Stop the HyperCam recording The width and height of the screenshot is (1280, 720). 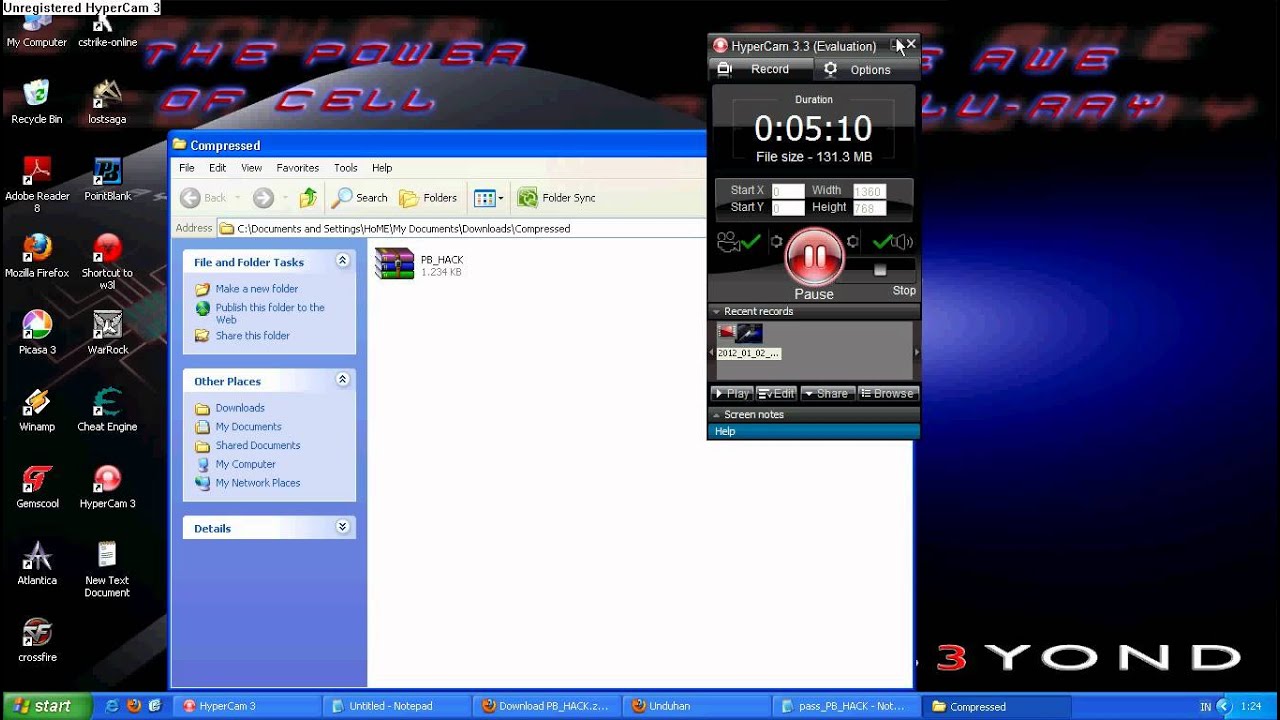click(x=880, y=271)
